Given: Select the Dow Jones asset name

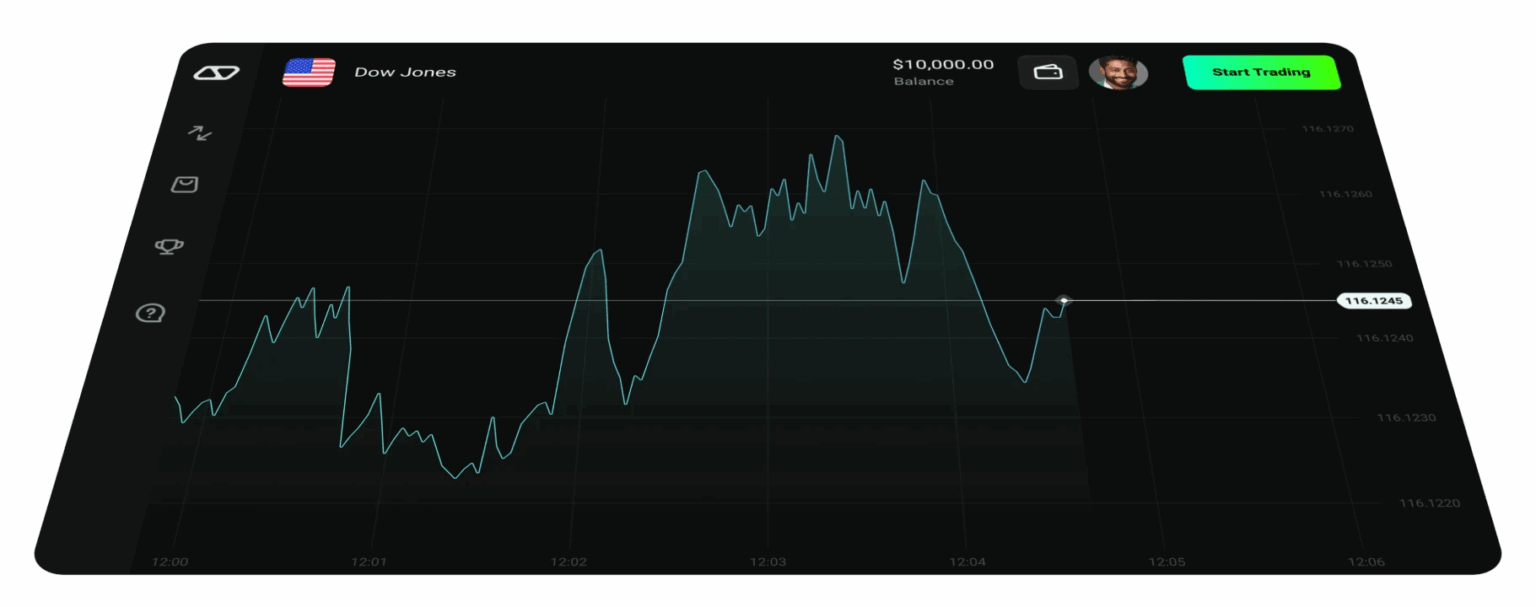Looking at the screenshot, I should pos(405,72).
